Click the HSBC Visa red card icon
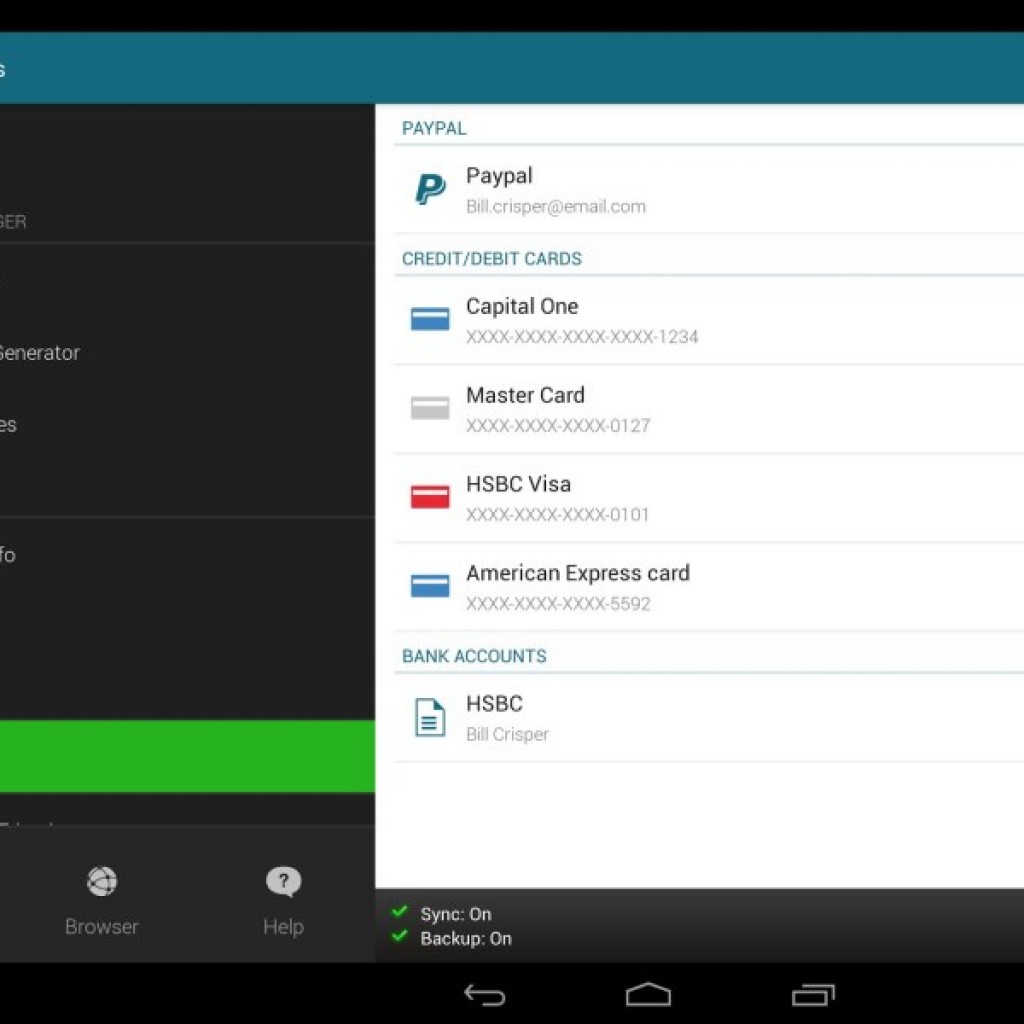 (x=430, y=497)
